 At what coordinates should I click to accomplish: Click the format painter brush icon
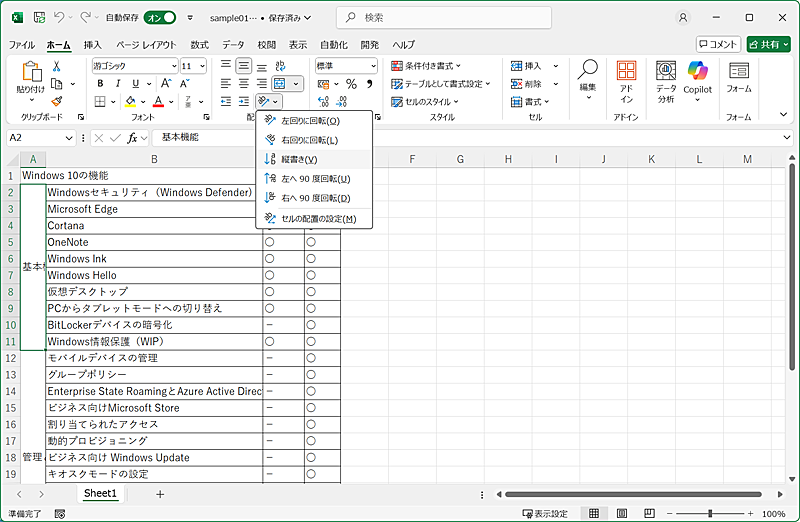(57, 101)
